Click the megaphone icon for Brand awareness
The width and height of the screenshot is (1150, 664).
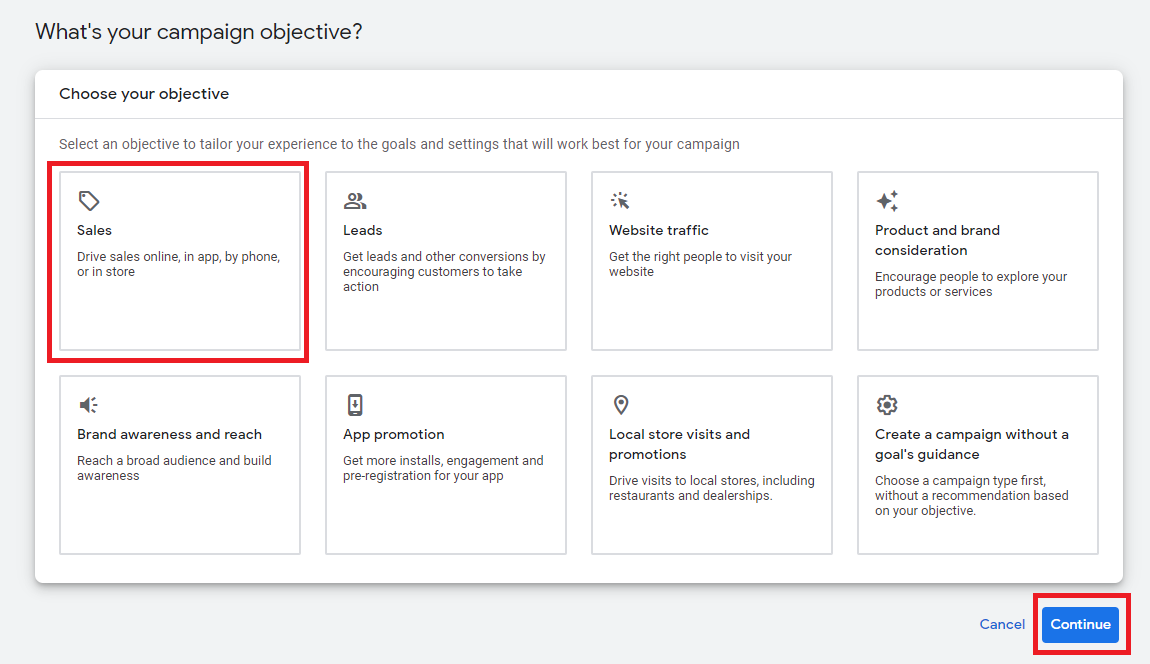tap(89, 404)
